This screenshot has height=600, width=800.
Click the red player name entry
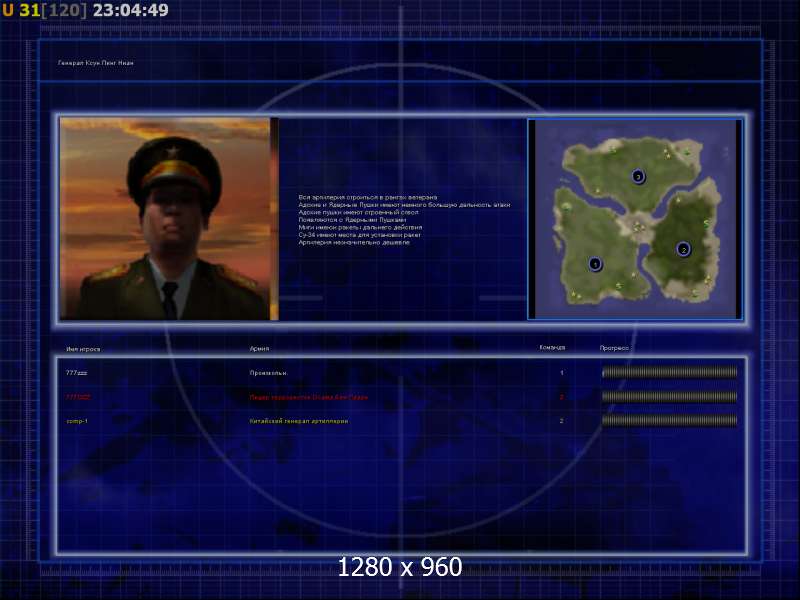[x=78, y=397]
